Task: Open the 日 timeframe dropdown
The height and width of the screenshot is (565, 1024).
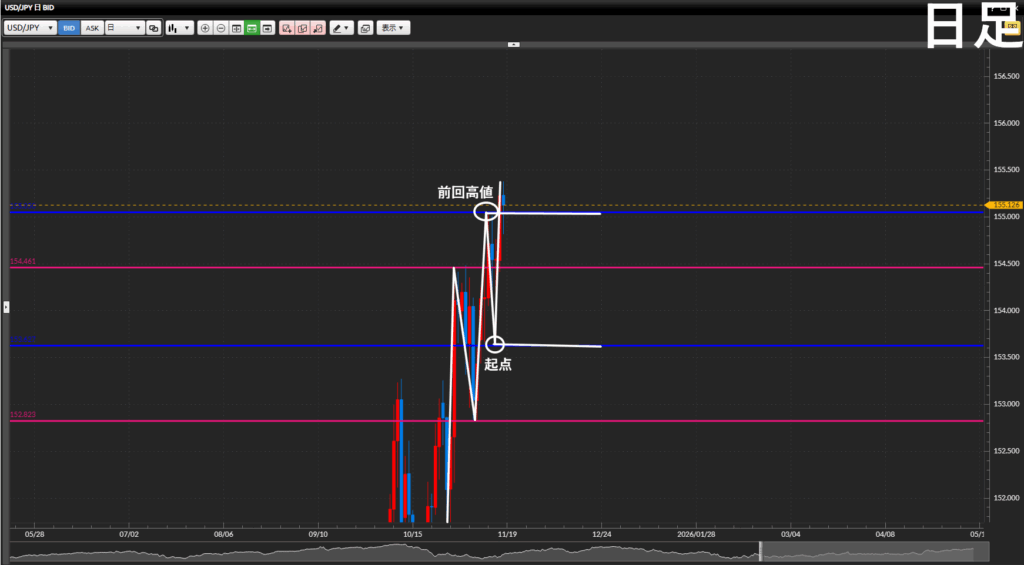Action: click(125, 28)
